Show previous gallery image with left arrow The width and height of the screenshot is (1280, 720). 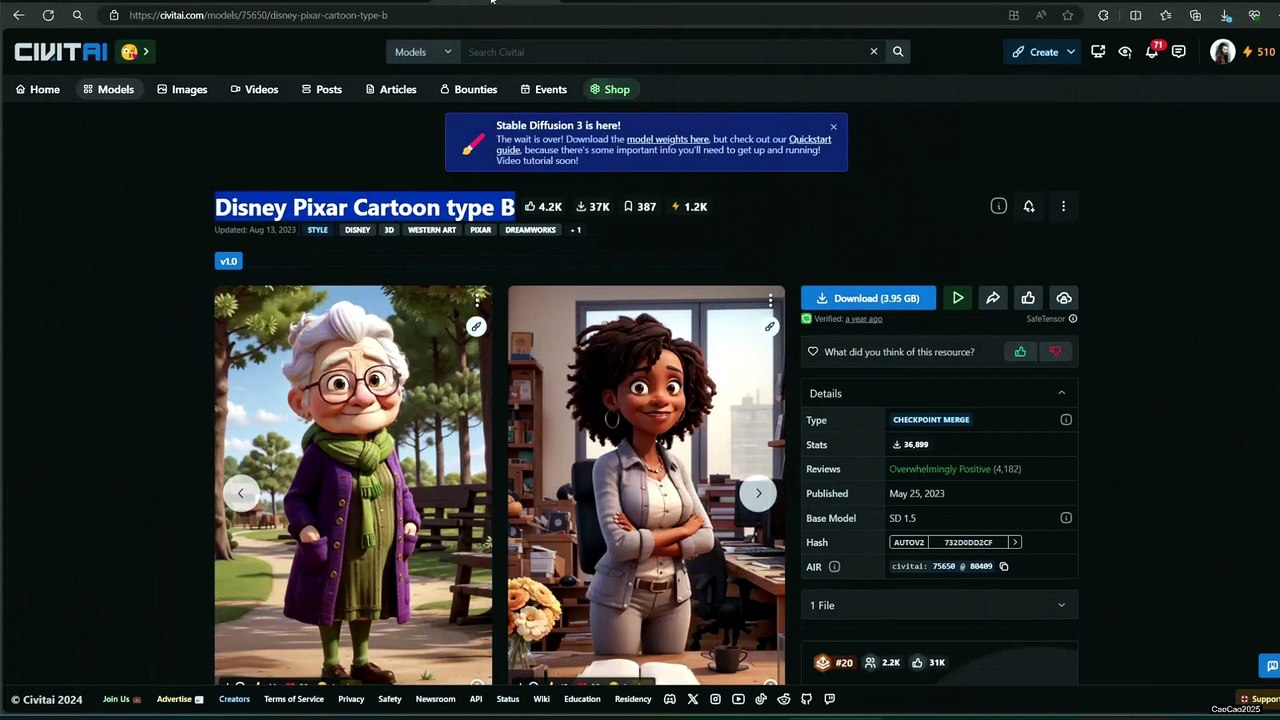pyautogui.click(x=240, y=493)
